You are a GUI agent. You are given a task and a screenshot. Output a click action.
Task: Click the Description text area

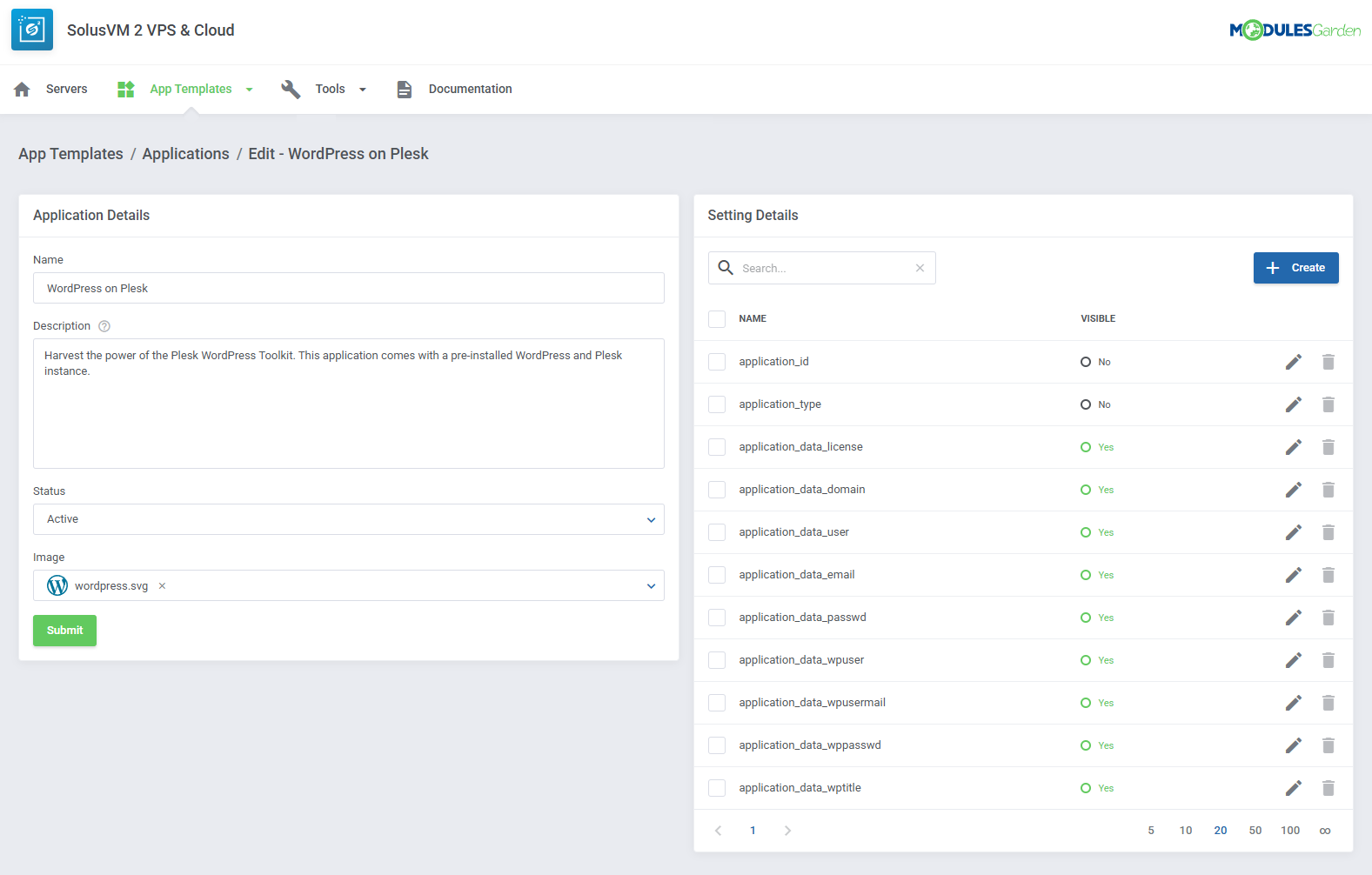click(349, 404)
